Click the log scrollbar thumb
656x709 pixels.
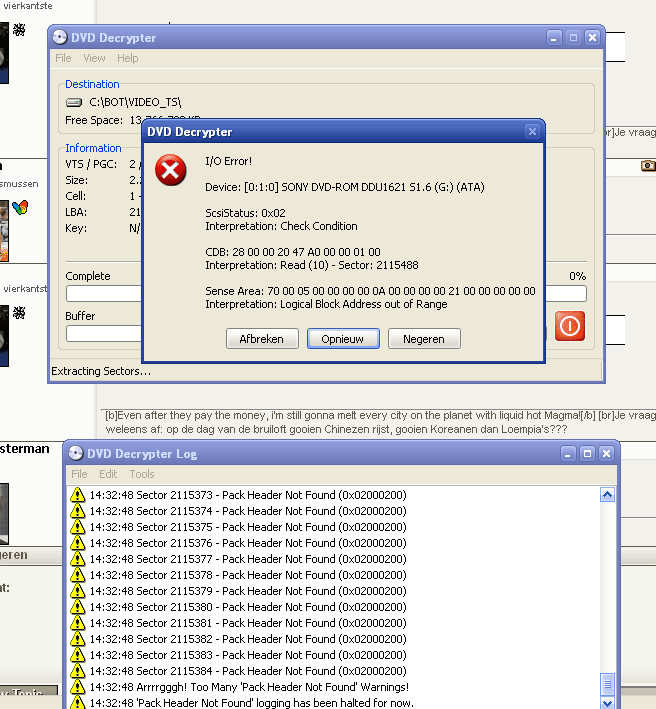click(x=607, y=684)
